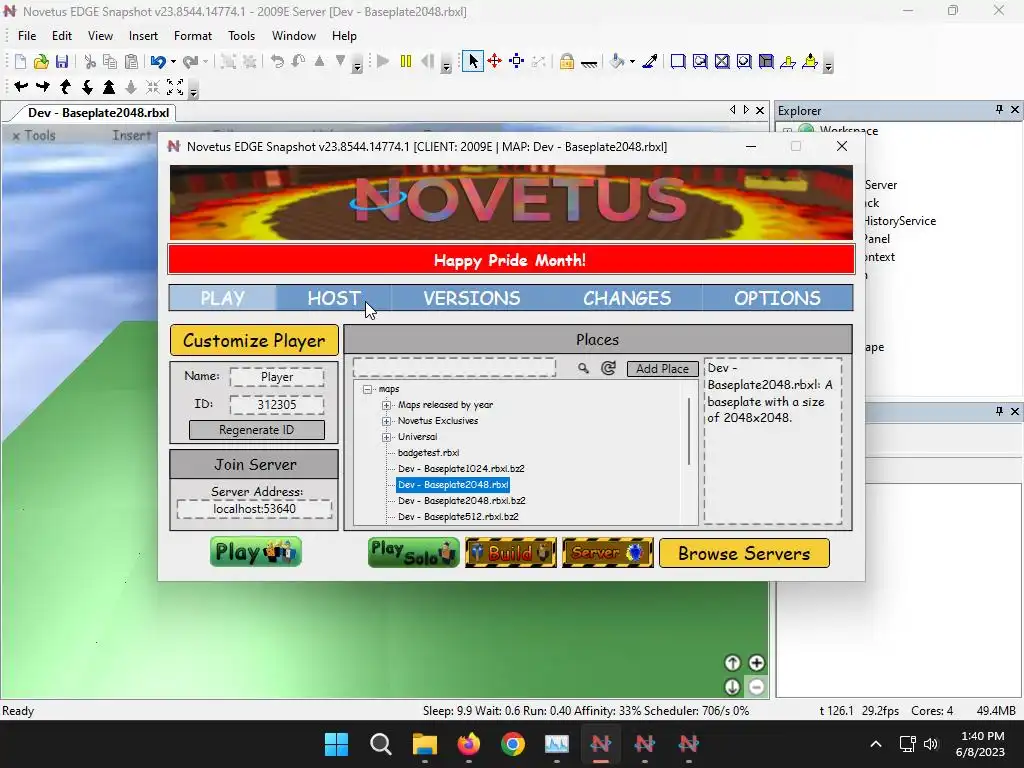Click the Cut scissors toolbar icon
1024x768 pixels.
pos(90,61)
